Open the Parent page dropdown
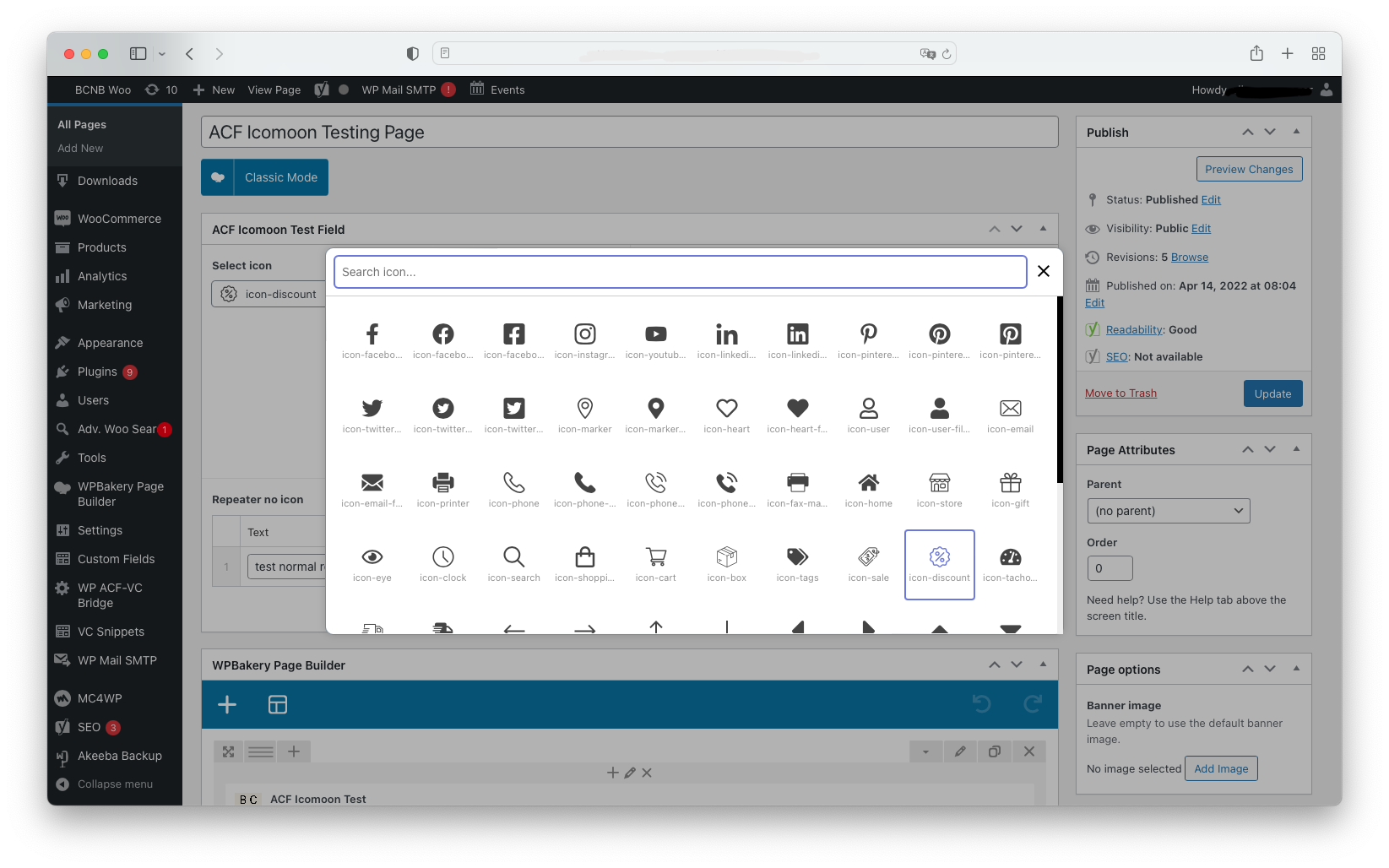The image size is (1389, 868). pos(1168,511)
